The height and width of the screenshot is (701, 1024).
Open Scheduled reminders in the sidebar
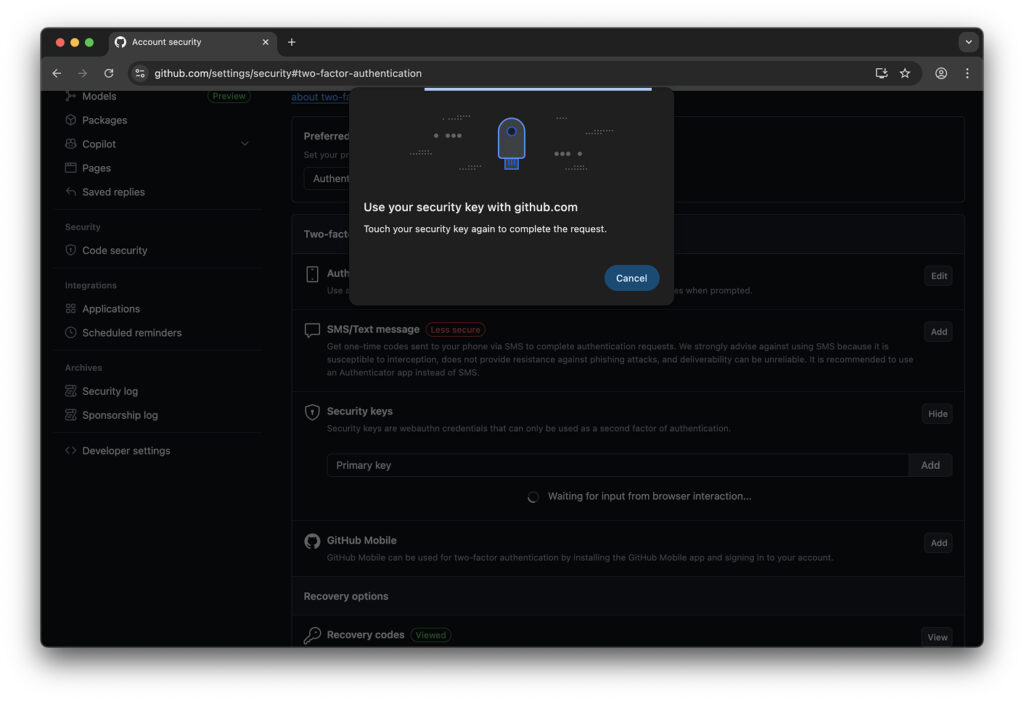coord(132,333)
